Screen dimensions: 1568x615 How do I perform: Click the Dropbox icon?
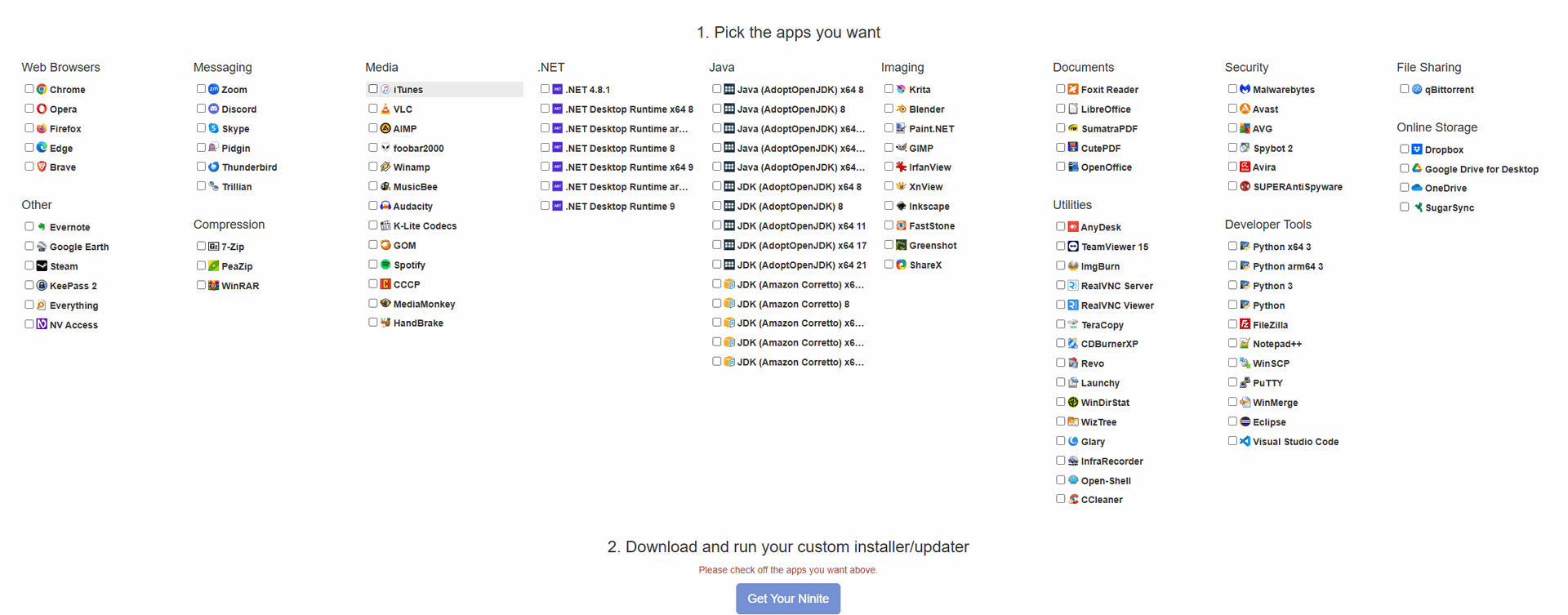click(1417, 149)
